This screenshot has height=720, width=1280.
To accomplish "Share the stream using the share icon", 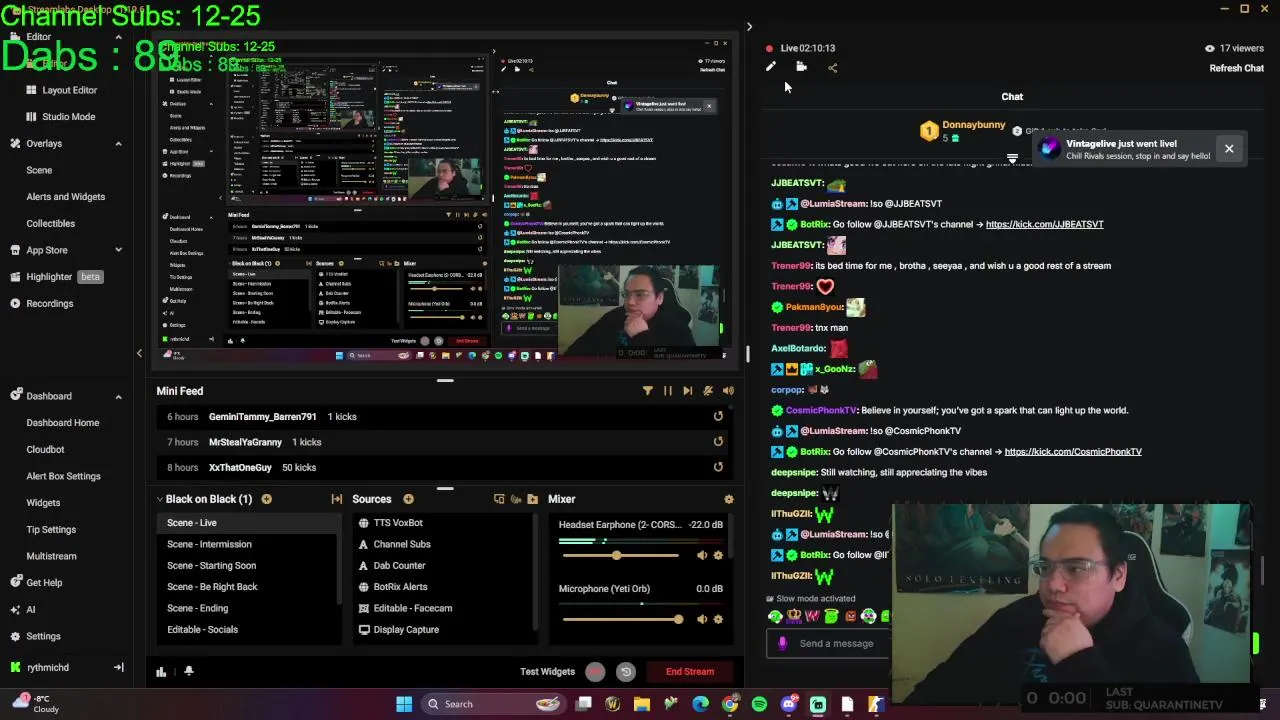I will coord(832,67).
